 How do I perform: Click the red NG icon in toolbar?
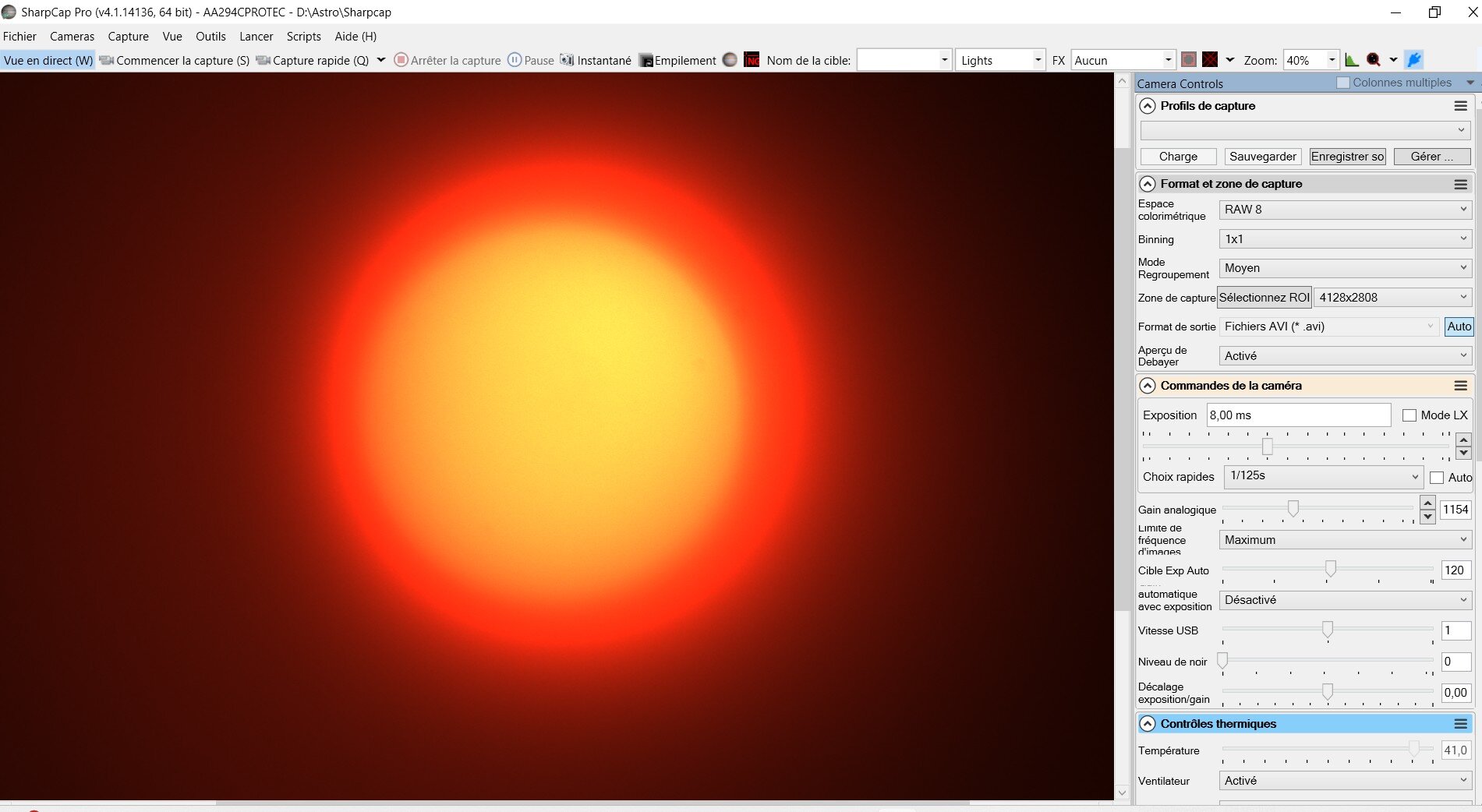(x=752, y=60)
